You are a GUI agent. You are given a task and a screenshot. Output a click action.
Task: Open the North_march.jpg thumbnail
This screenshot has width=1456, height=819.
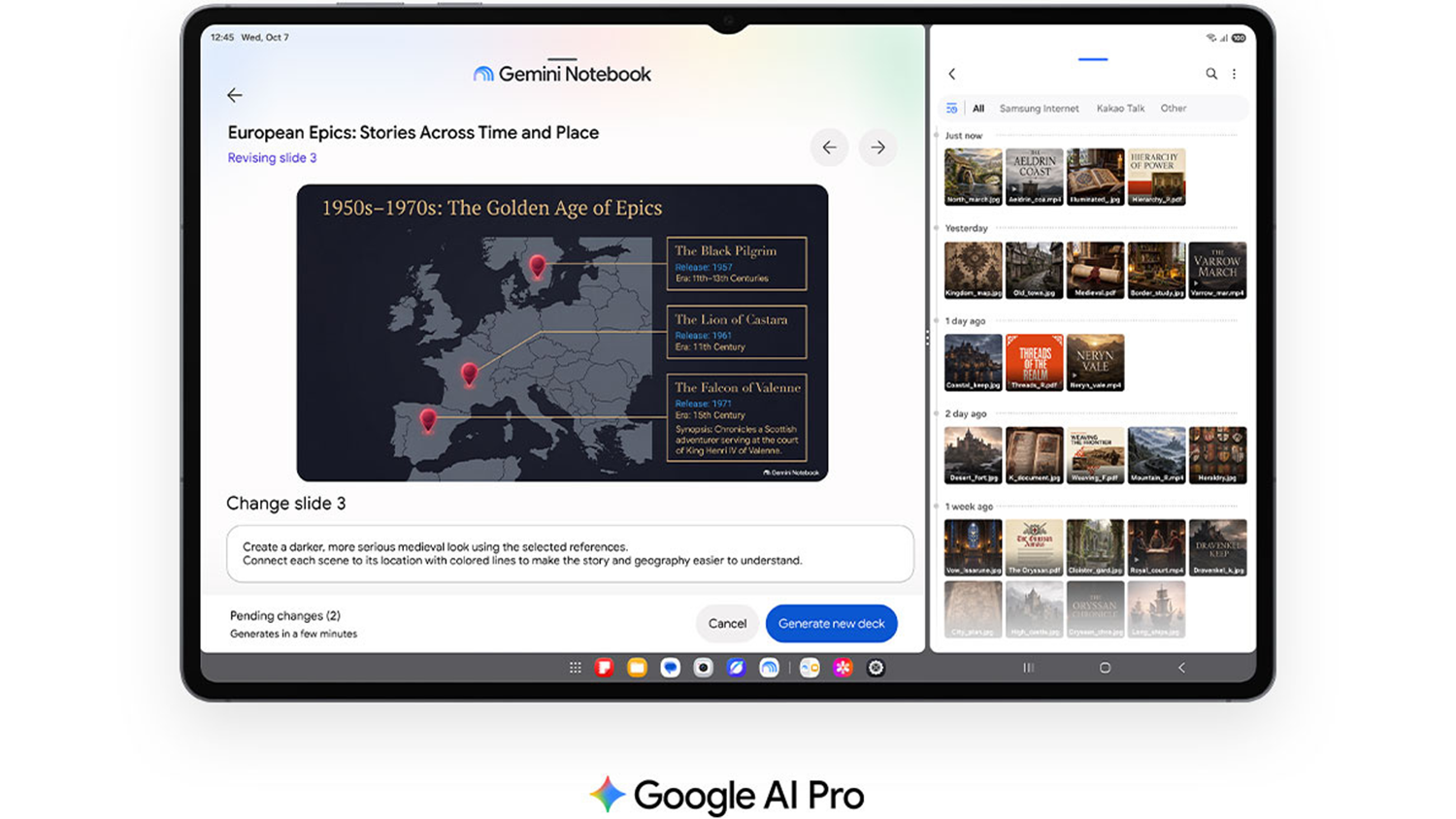[973, 177]
